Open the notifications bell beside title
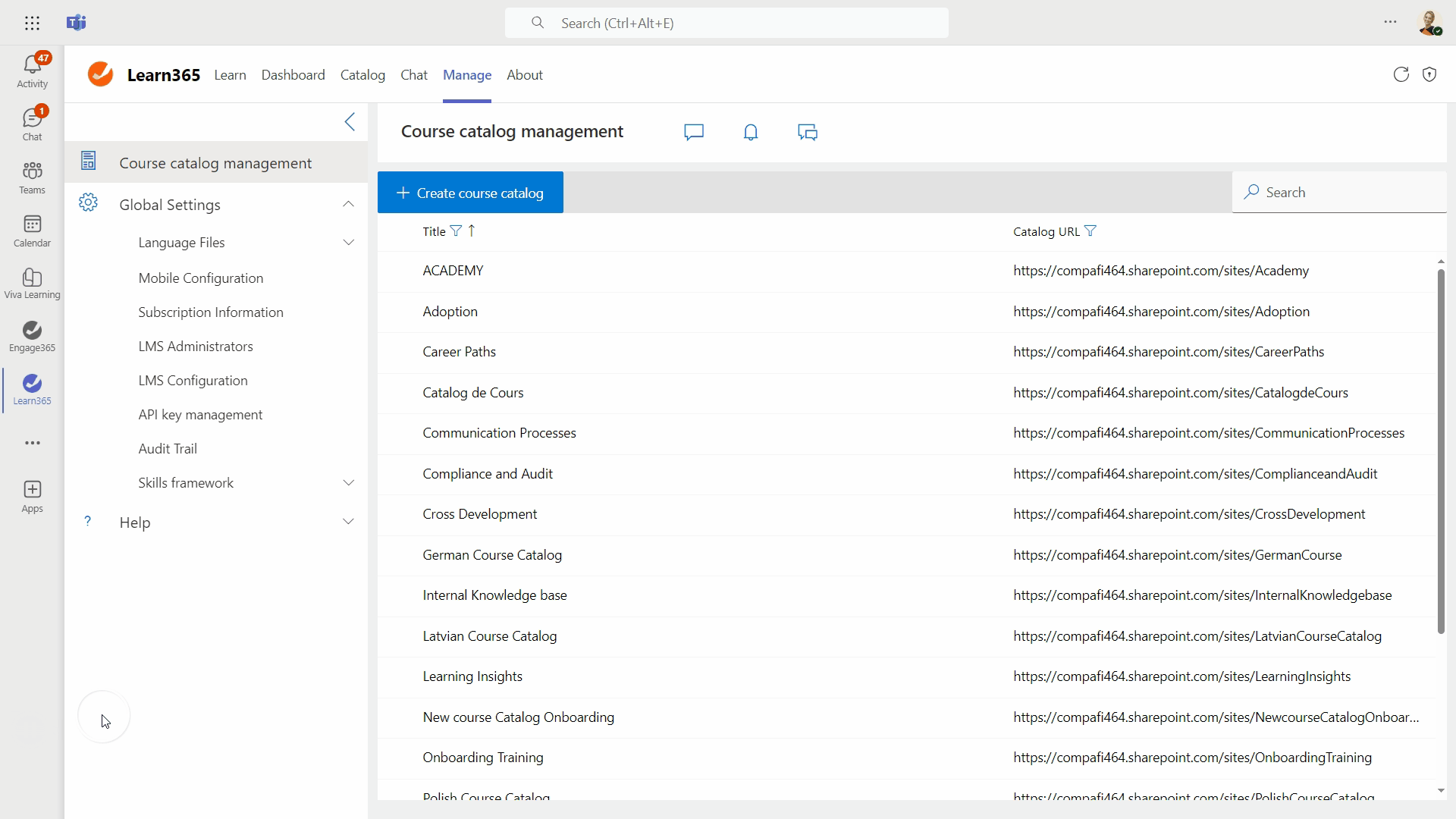1456x819 pixels. click(x=751, y=132)
